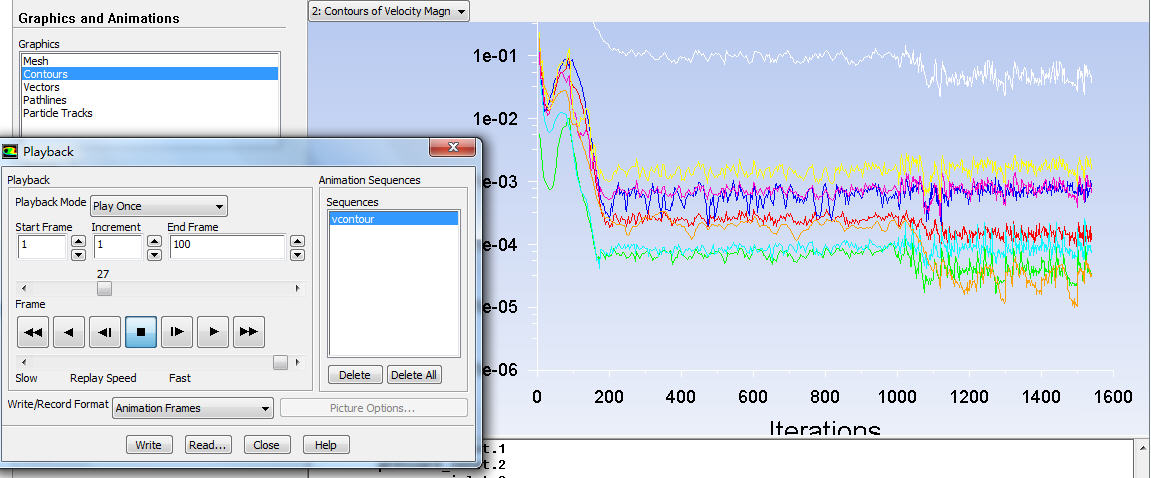Screen dimensions: 1151x478
Task: Click the Write button
Action: [x=149, y=445]
